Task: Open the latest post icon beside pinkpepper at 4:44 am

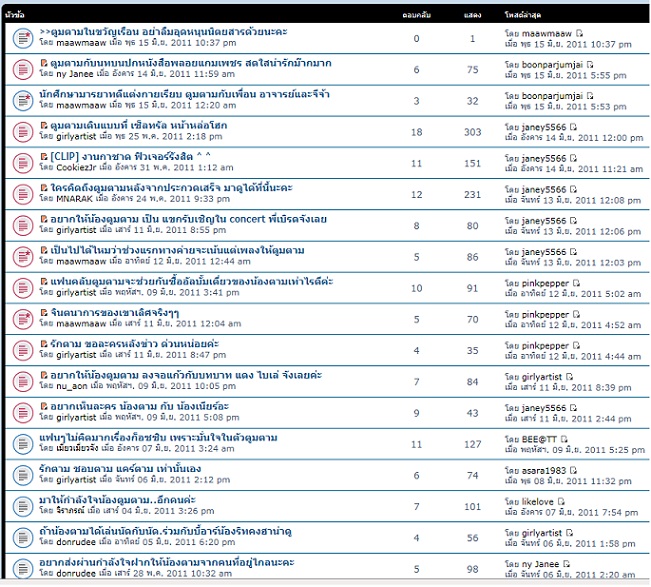Action: click(576, 345)
